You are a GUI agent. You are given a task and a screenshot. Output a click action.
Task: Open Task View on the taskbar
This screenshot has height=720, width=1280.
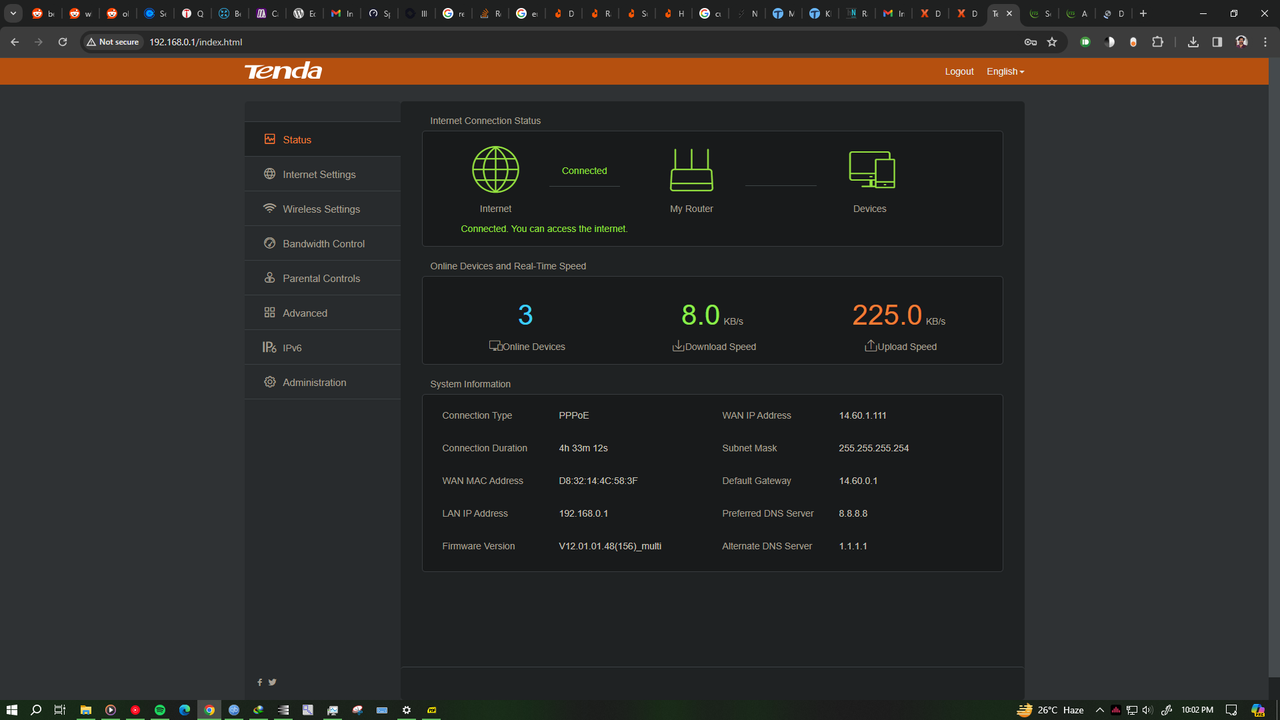click(x=60, y=710)
